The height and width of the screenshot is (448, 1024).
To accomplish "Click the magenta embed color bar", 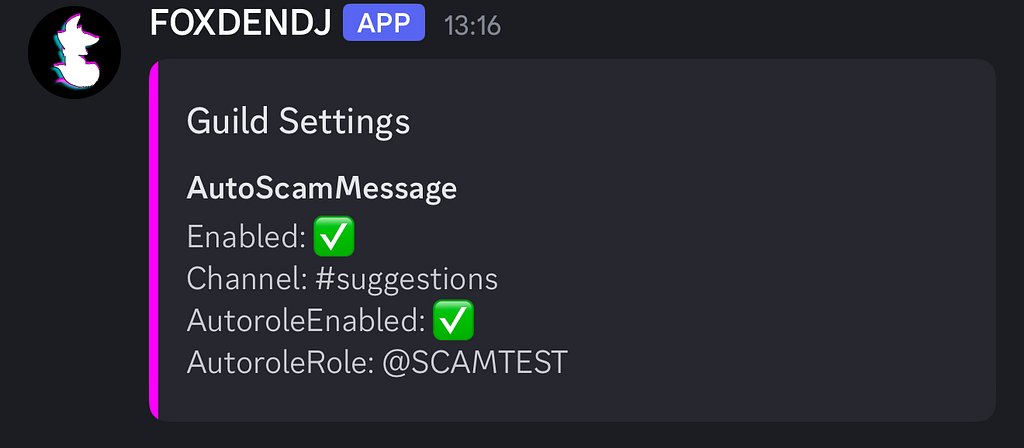I will 154,240.
